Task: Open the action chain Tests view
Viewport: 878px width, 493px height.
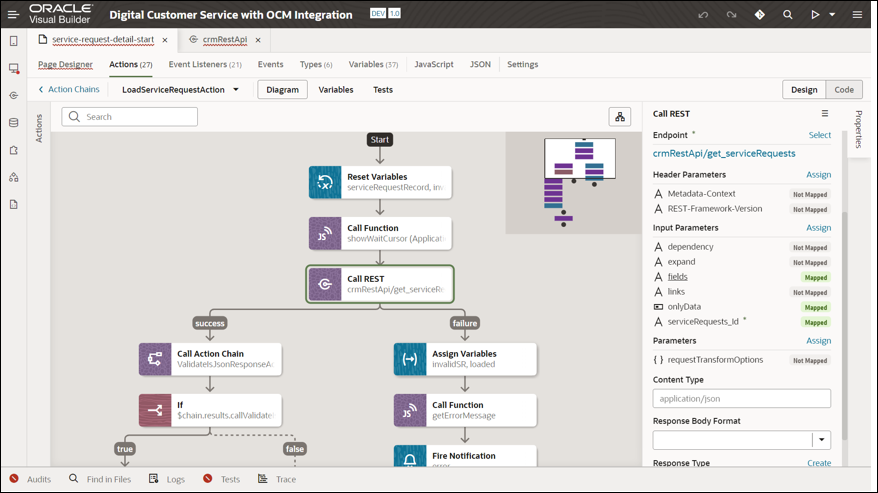Action: [x=383, y=90]
